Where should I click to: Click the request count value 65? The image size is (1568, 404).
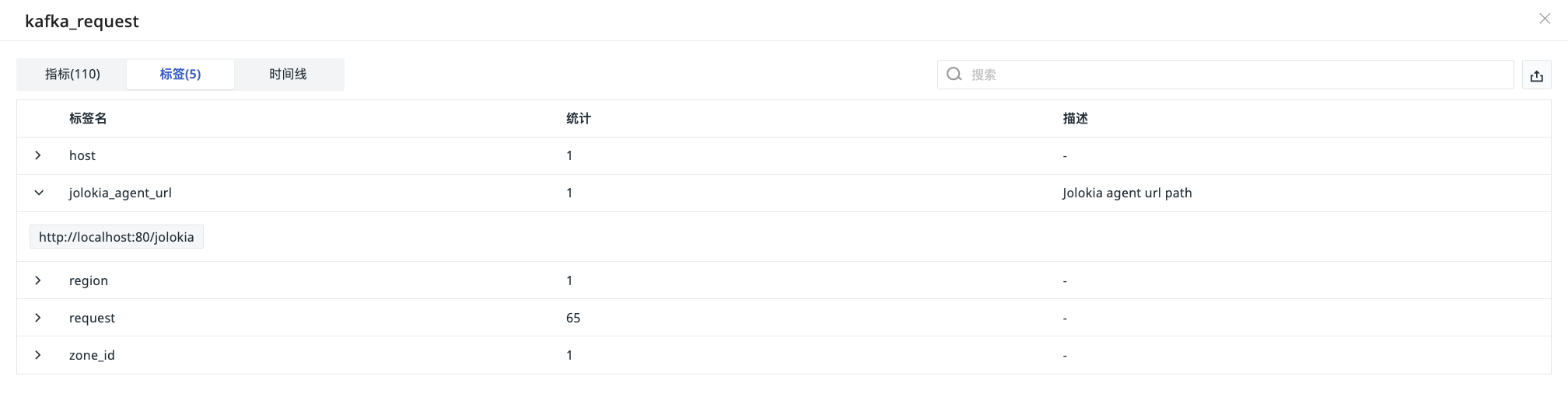(x=573, y=318)
